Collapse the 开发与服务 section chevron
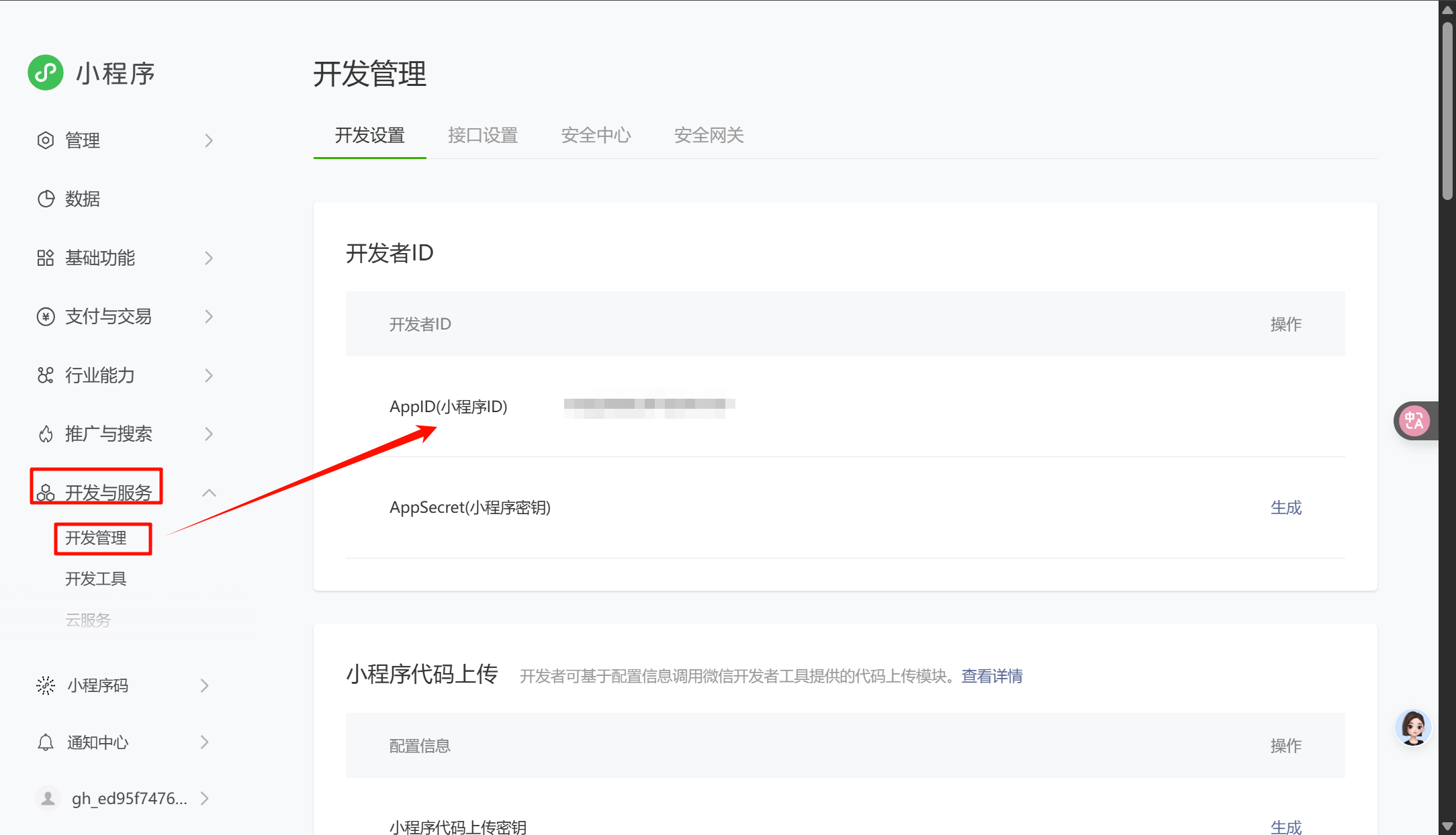Image resolution: width=1456 pixels, height=835 pixels. coord(209,493)
